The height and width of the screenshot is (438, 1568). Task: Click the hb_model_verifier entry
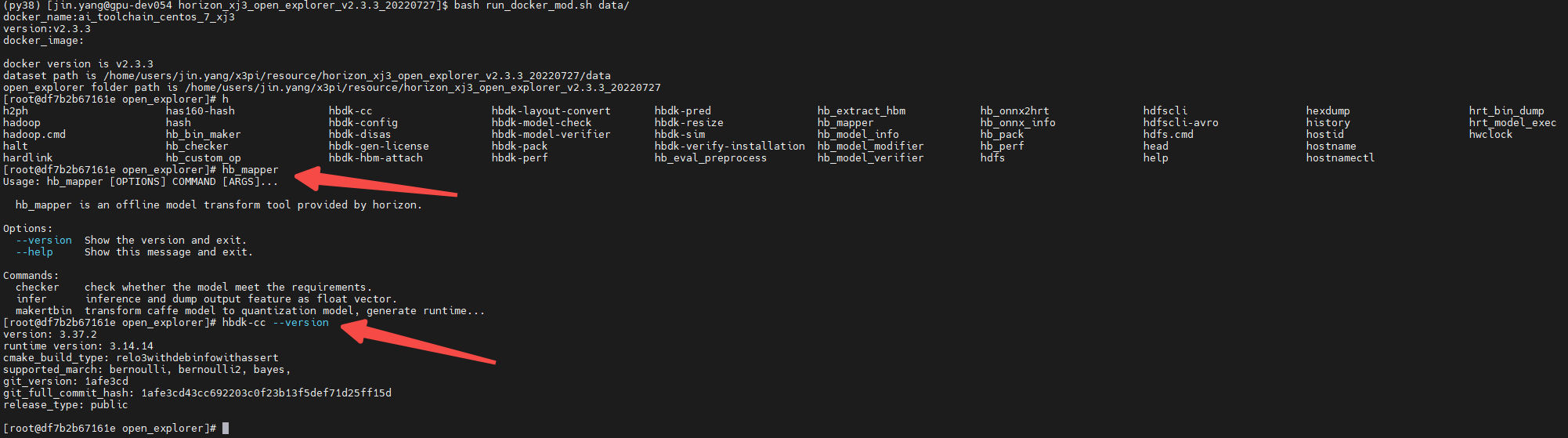click(871, 158)
